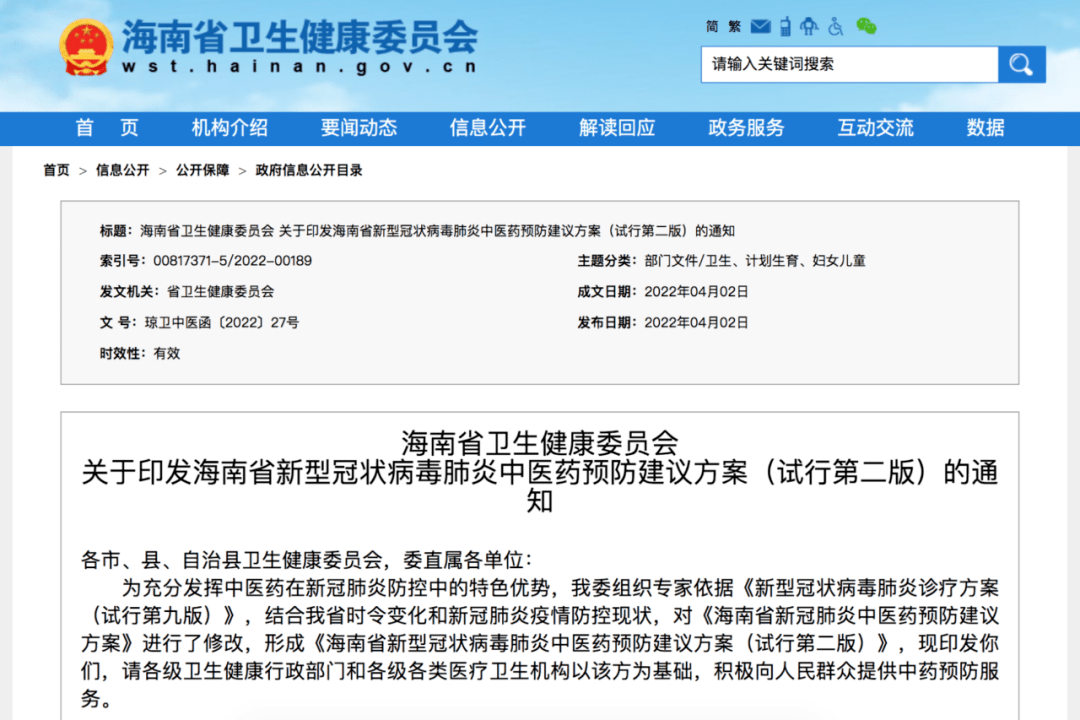
Task: Click 发布日期 value 2022年04月02日
Action: 696,322
